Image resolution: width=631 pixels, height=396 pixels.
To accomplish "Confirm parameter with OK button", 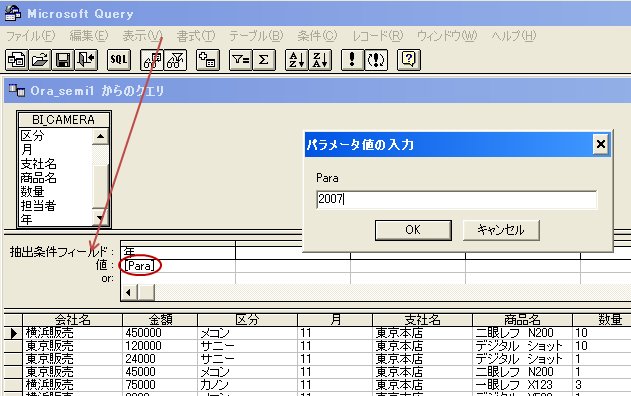I will click(413, 230).
